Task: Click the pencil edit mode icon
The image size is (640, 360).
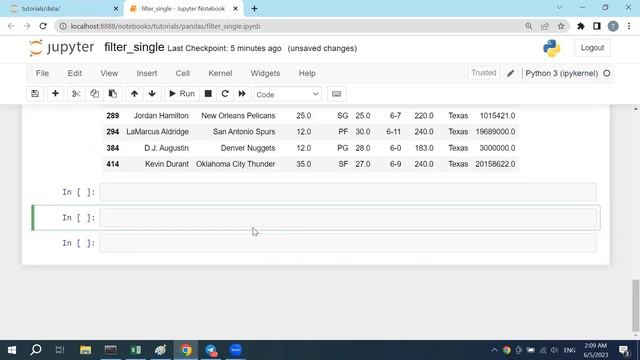Action: pos(511,73)
